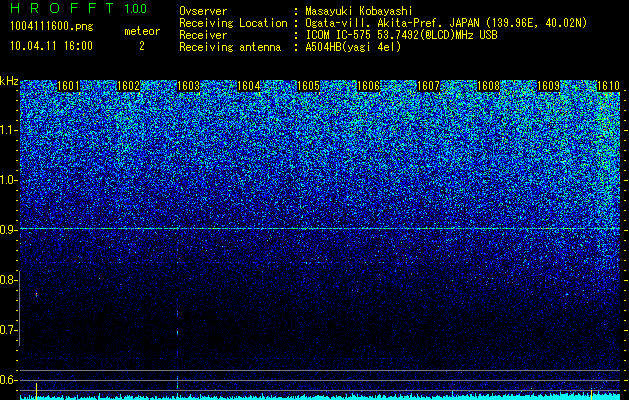Click the 0.9 kHz axis label
The width and height of the screenshot is (629, 400).
coord(7,230)
